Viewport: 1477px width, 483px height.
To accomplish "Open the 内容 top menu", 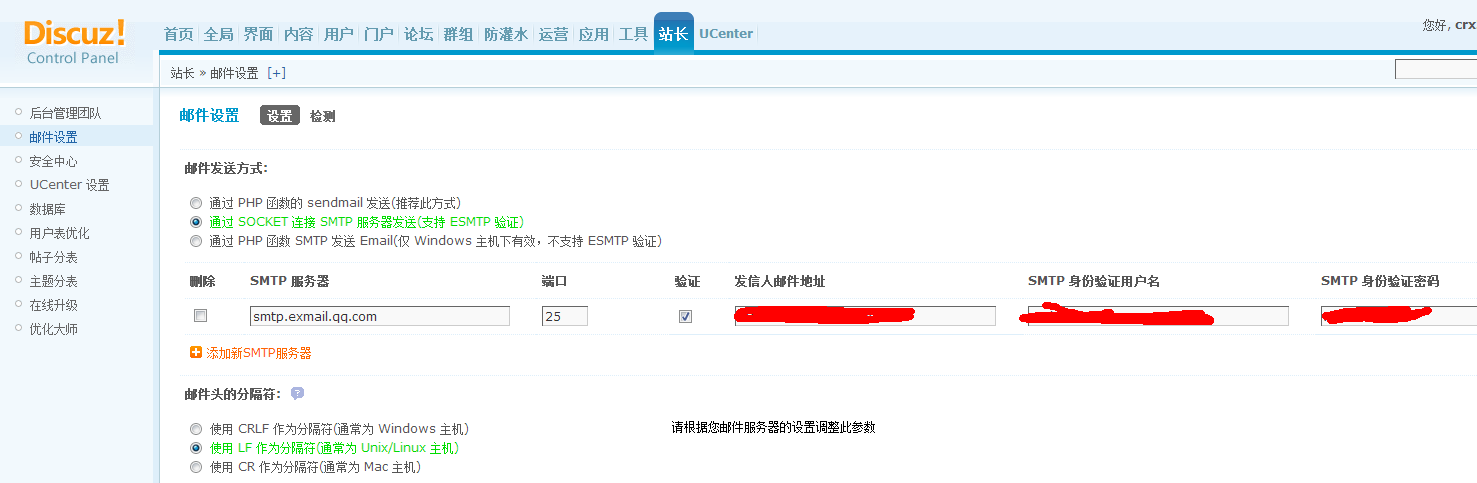I will click(x=299, y=34).
